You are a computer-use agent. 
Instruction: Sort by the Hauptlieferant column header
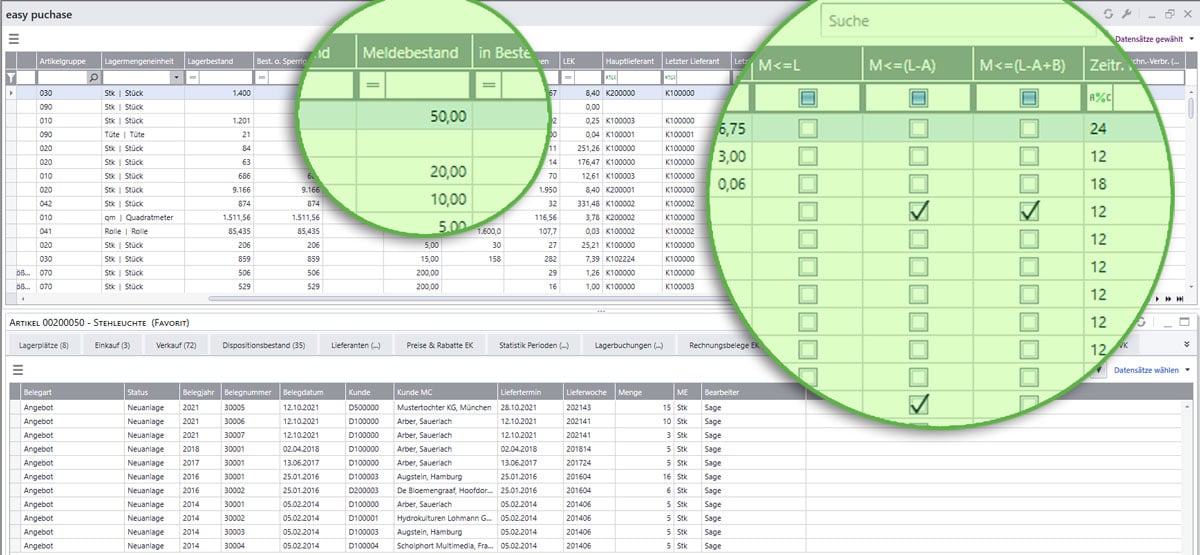click(631, 61)
